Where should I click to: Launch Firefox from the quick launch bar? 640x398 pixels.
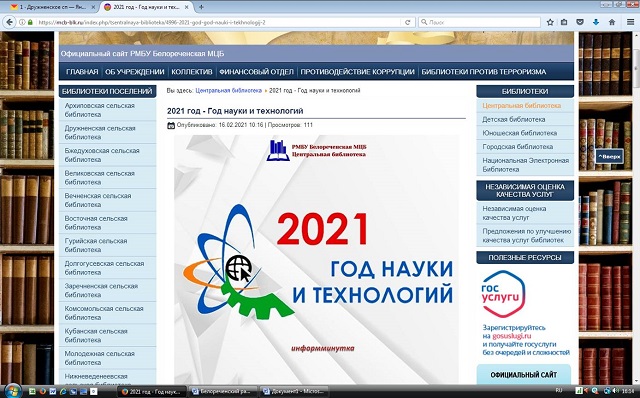42,391
